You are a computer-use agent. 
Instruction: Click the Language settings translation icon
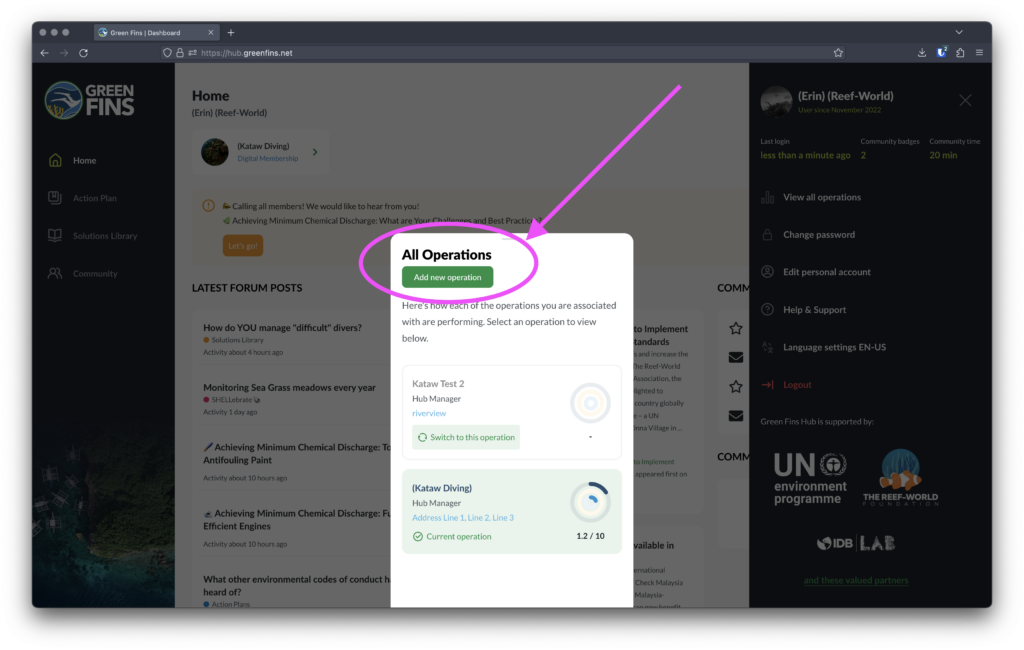[766, 347]
